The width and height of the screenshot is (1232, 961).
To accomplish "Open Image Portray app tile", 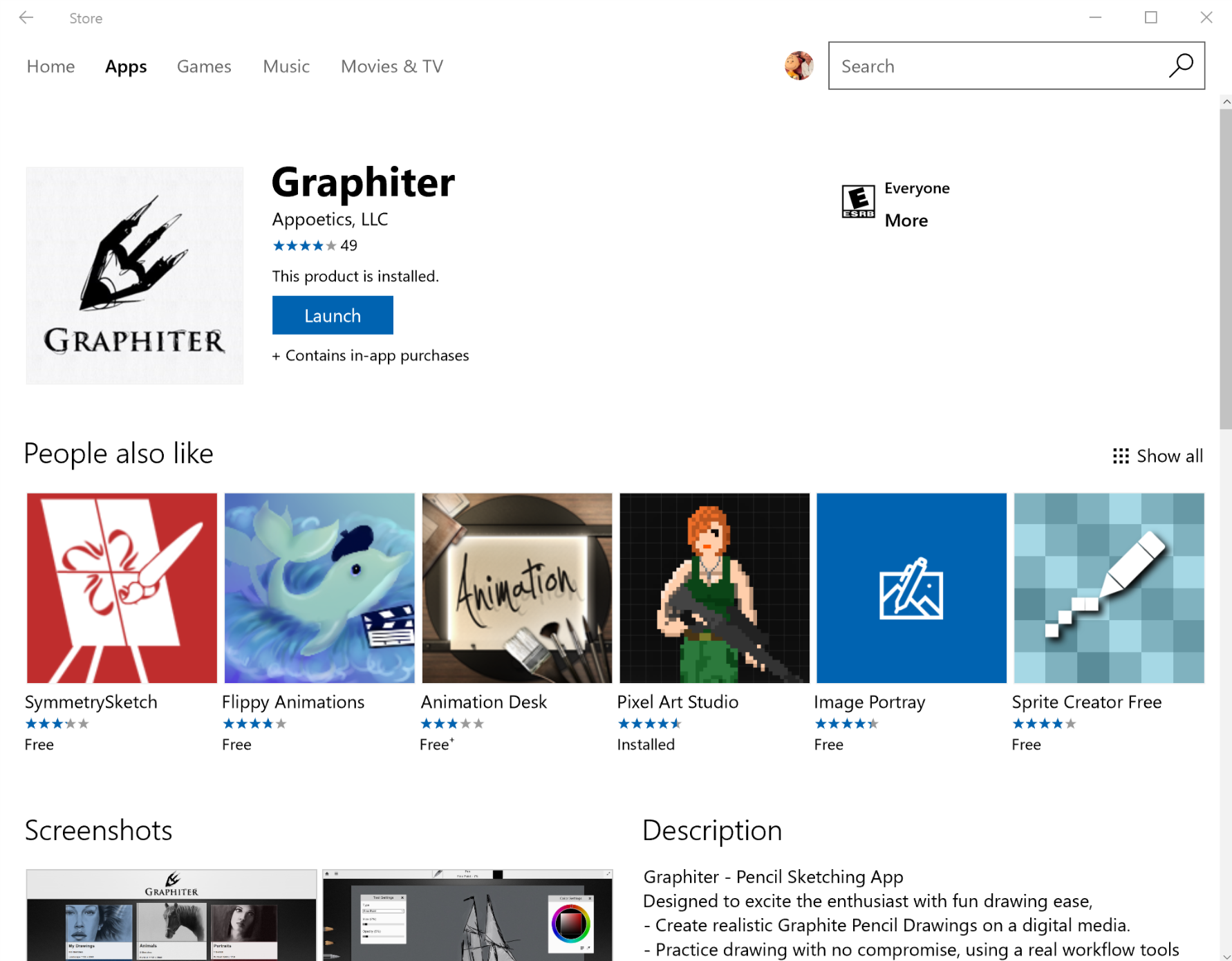I will click(911, 588).
